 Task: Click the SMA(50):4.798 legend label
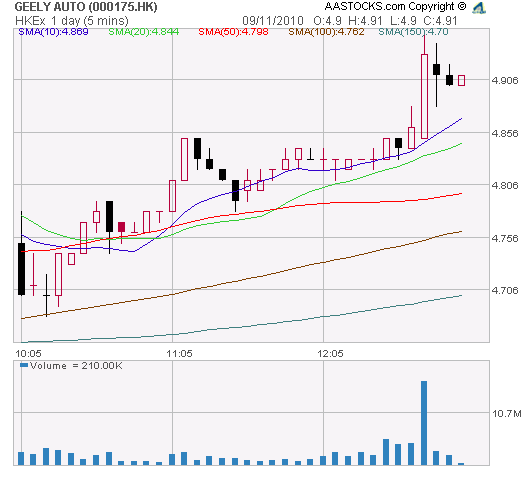point(233,32)
